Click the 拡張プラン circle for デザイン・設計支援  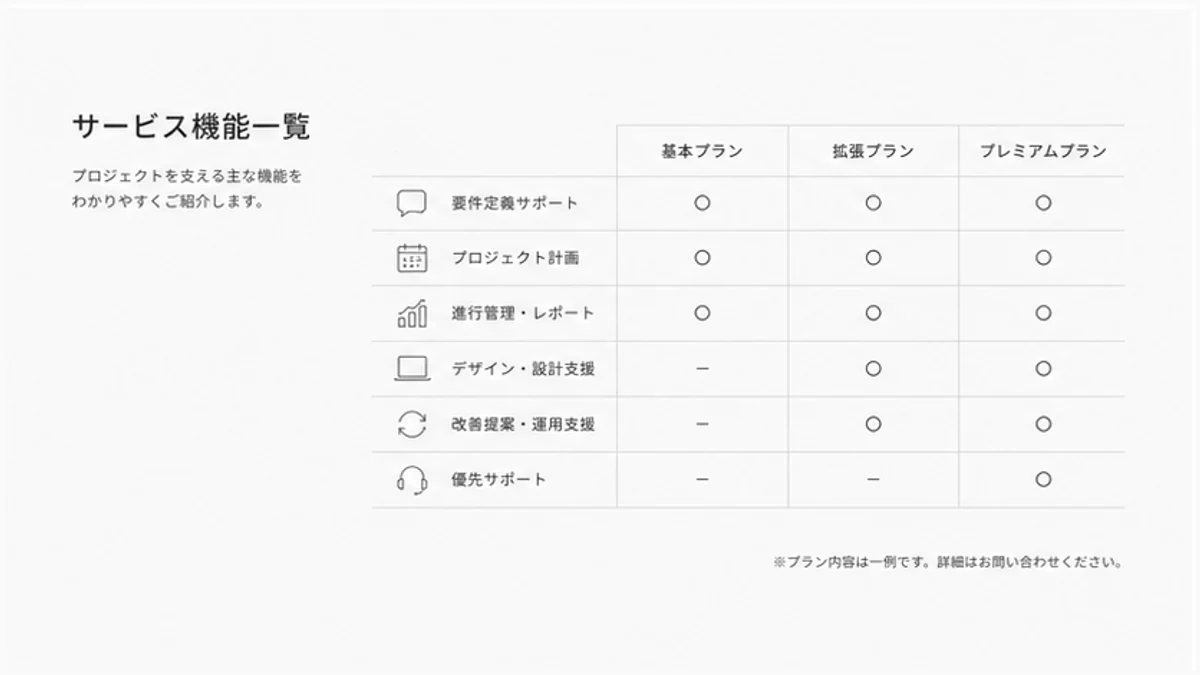pyautogui.click(x=873, y=369)
